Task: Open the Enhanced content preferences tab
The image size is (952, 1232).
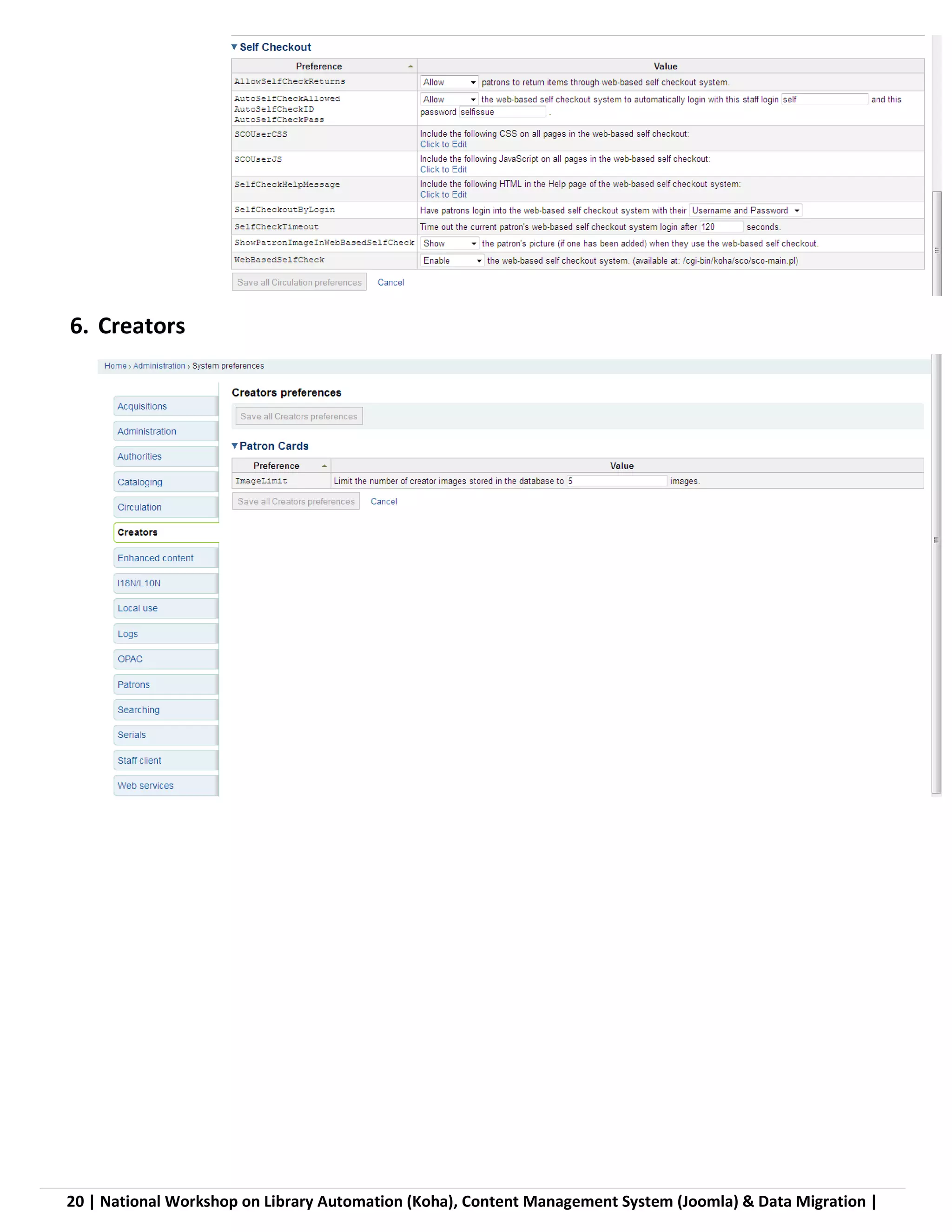Action: (x=155, y=558)
